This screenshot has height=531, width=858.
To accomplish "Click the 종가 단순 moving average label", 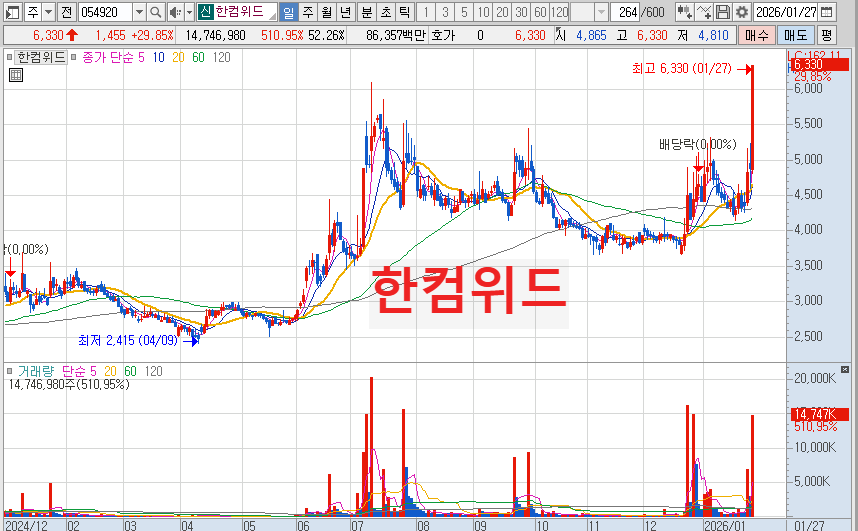I will 108,57.
